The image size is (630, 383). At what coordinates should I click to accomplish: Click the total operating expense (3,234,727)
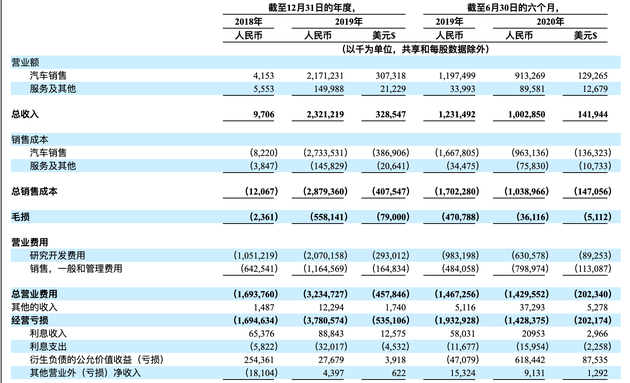(x=325, y=294)
